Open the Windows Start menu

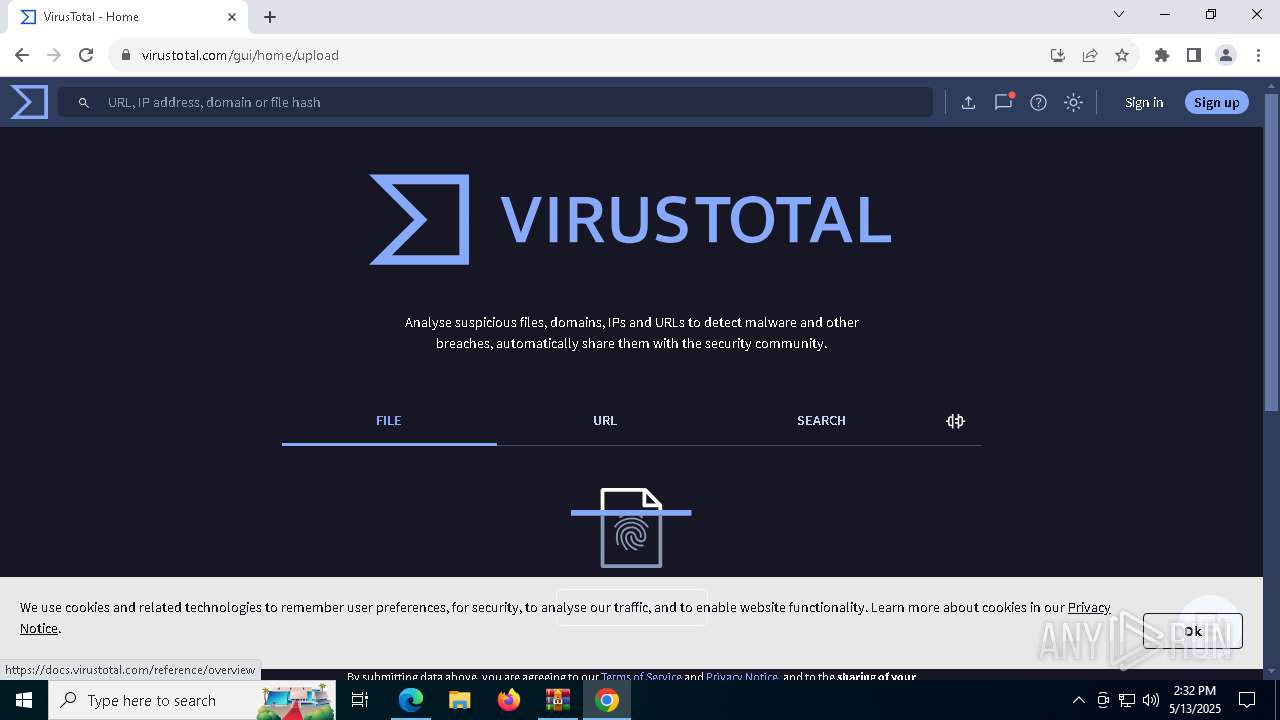pos(24,700)
